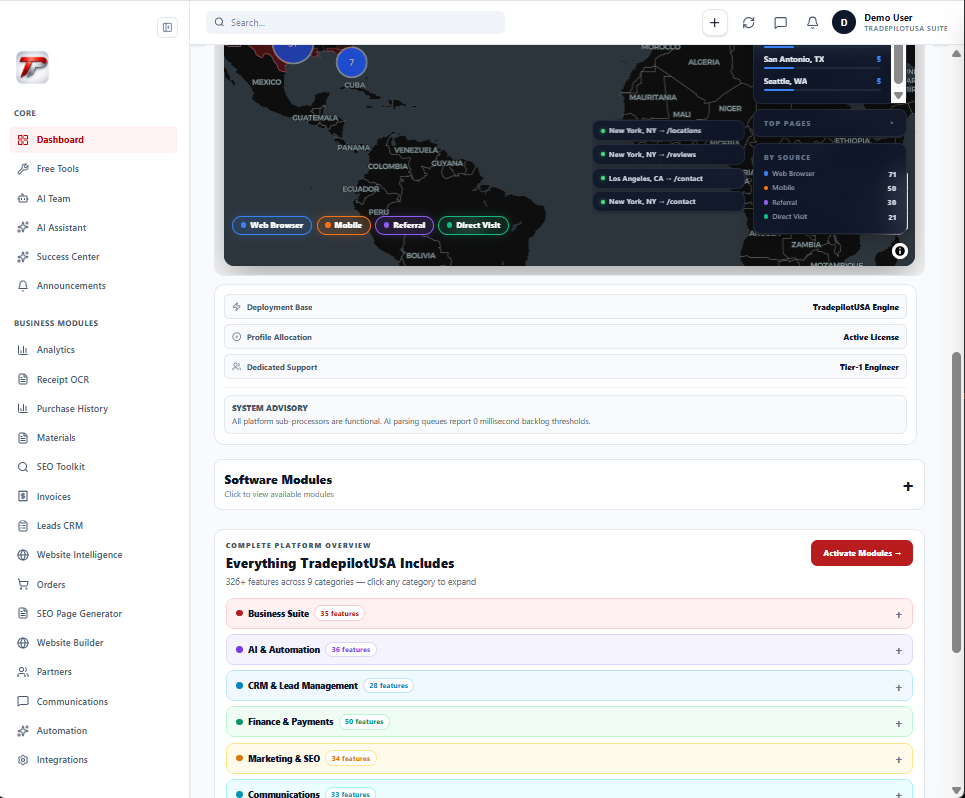Click the Dedicated Support row

565,367
